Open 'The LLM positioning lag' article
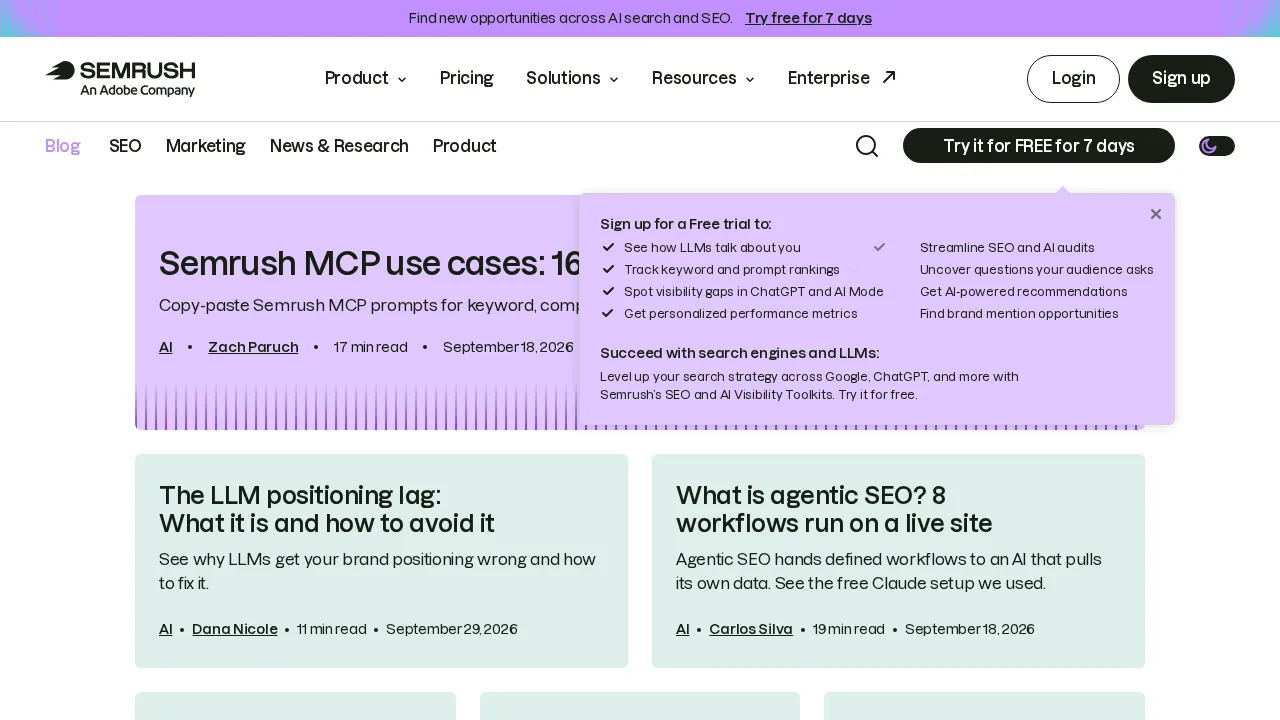Viewport: 1280px width, 720px height. pyautogui.click(x=327, y=509)
